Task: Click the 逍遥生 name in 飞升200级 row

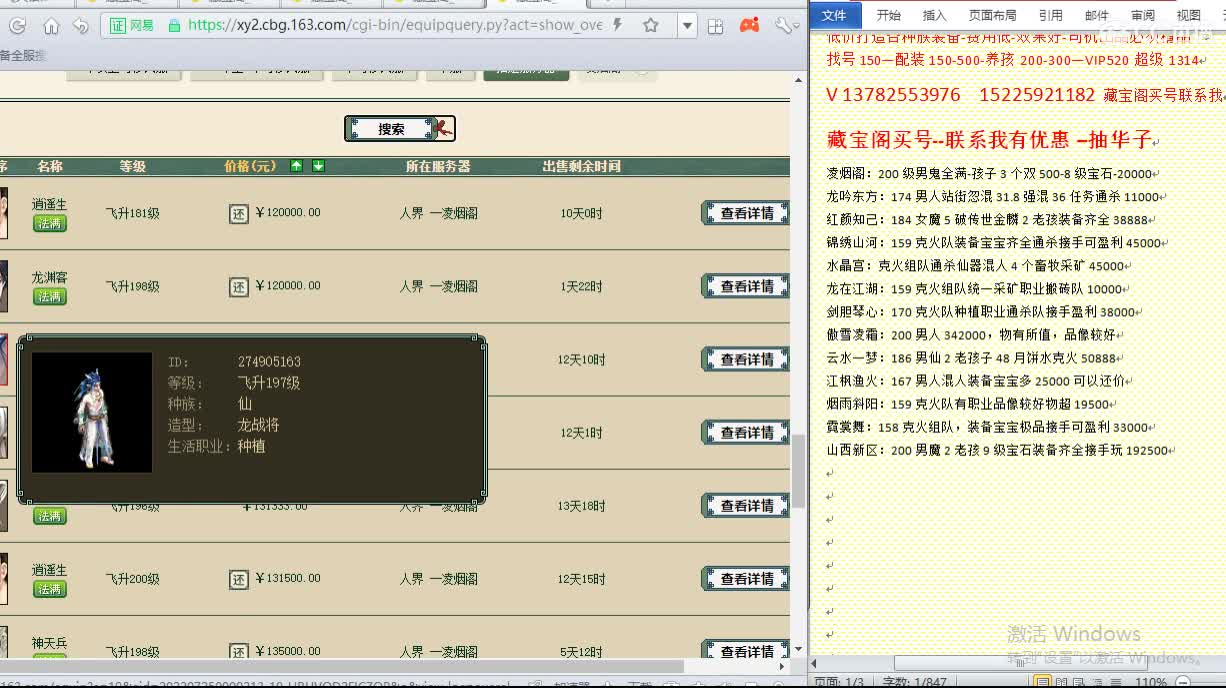Action: click(50, 570)
